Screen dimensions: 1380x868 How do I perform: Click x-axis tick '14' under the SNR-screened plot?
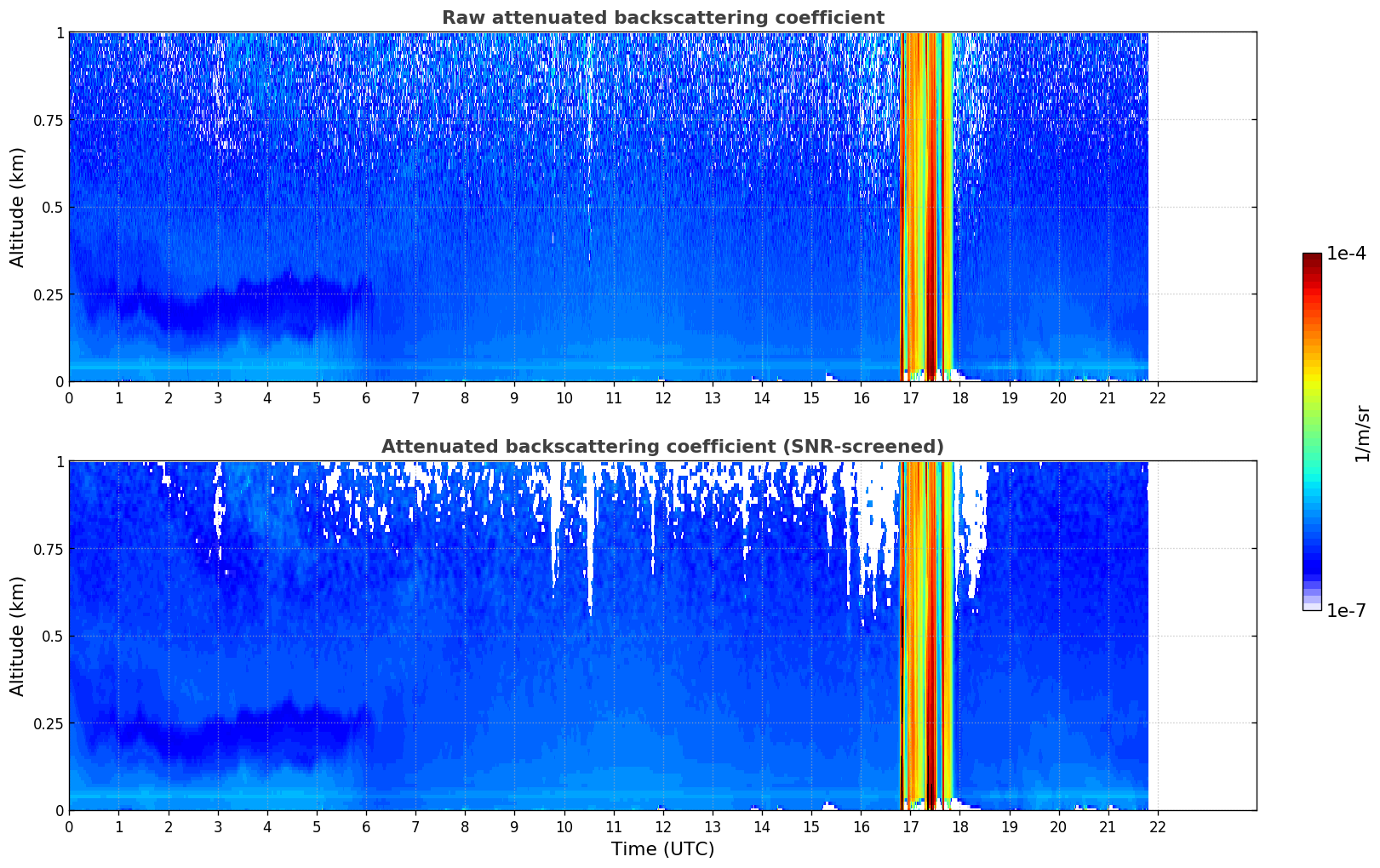coord(762,826)
